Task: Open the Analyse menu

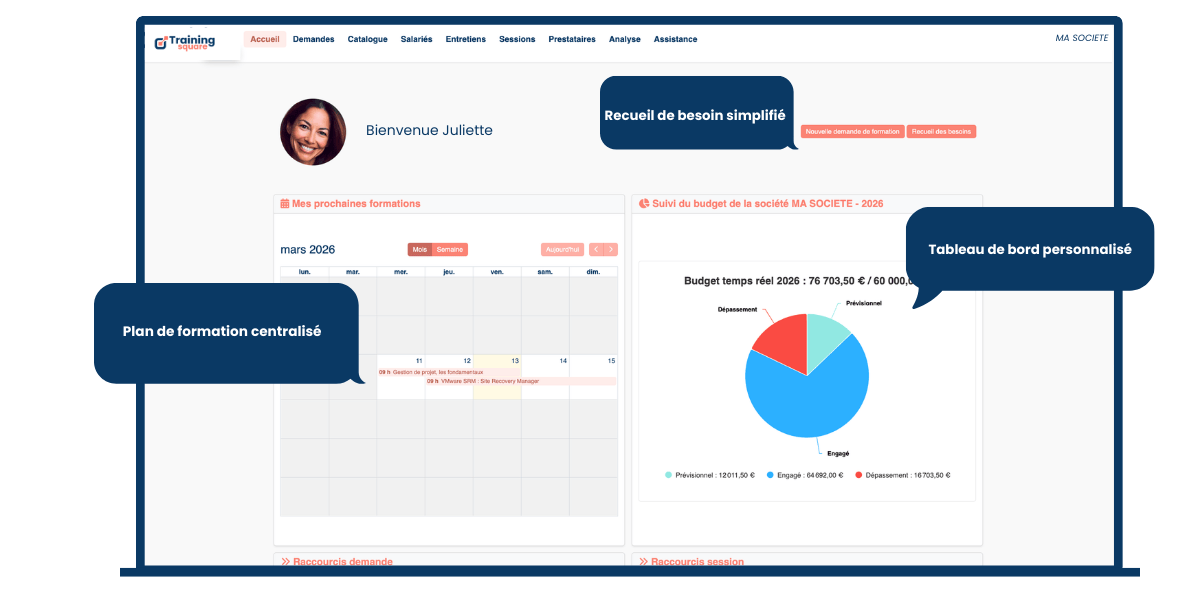Action: 624,39
